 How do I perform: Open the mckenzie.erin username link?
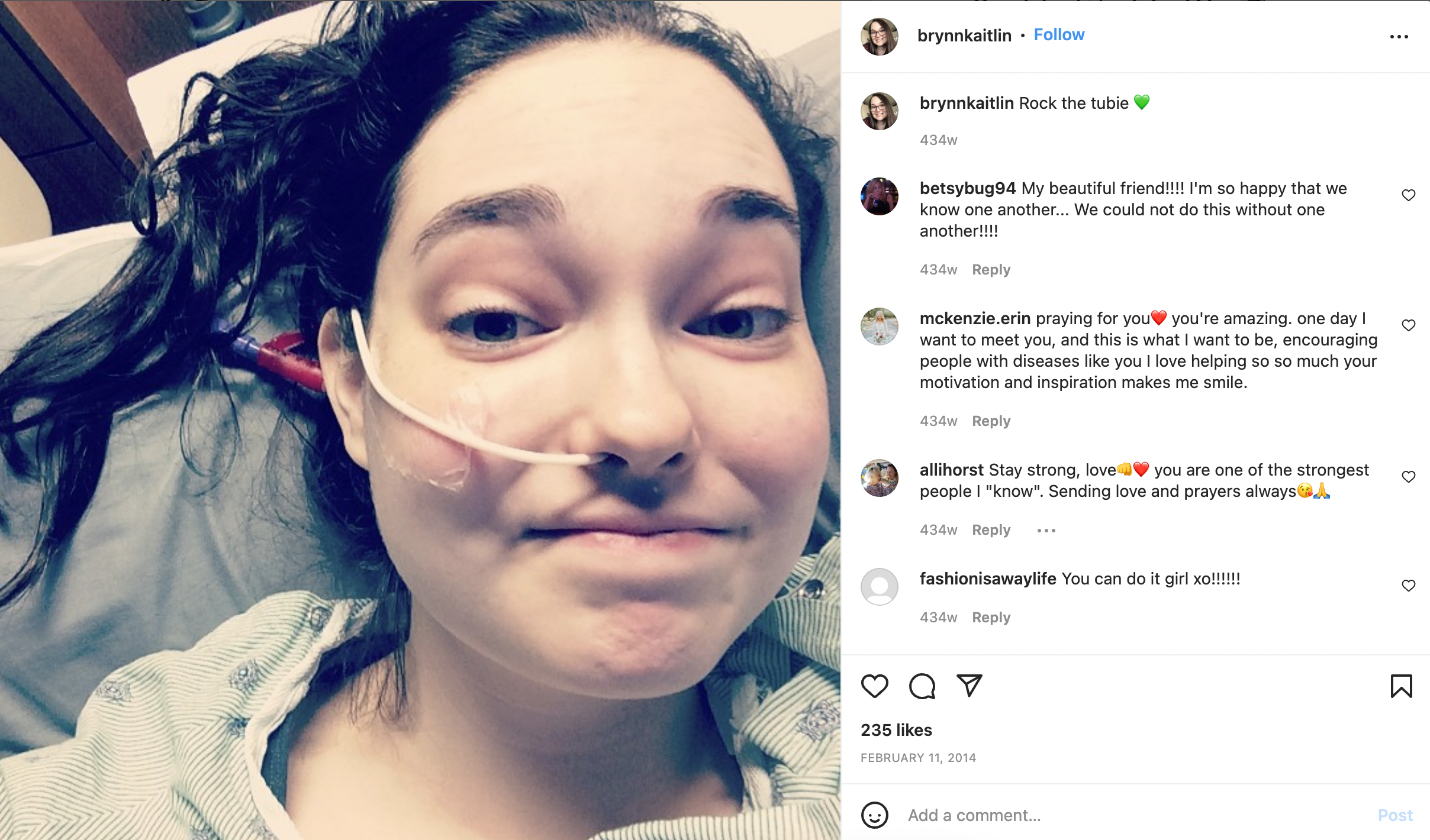975,318
